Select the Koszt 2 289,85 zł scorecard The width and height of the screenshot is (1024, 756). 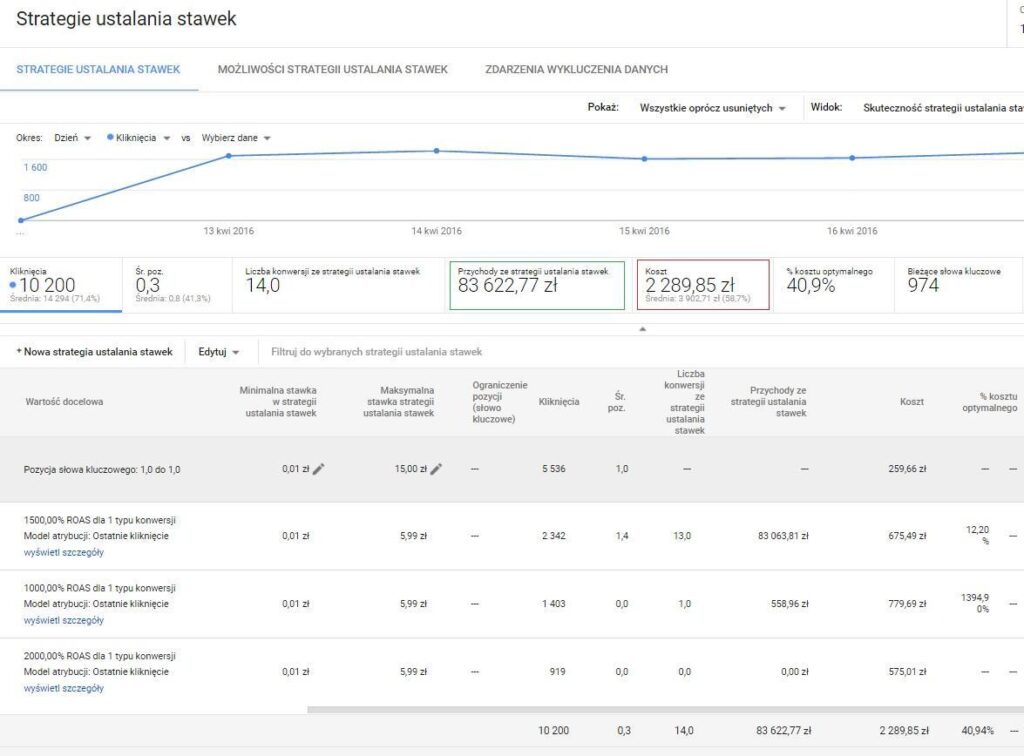pyautogui.click(x=703, y=285)
